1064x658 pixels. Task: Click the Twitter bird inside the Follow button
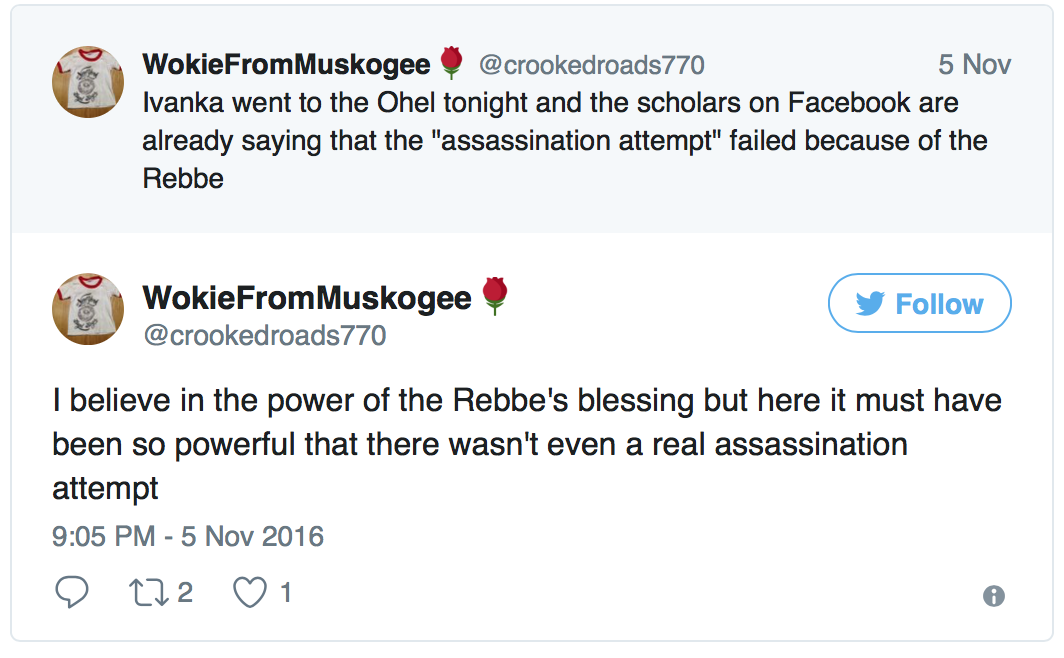pyautogui.click(x=870, y=304)
